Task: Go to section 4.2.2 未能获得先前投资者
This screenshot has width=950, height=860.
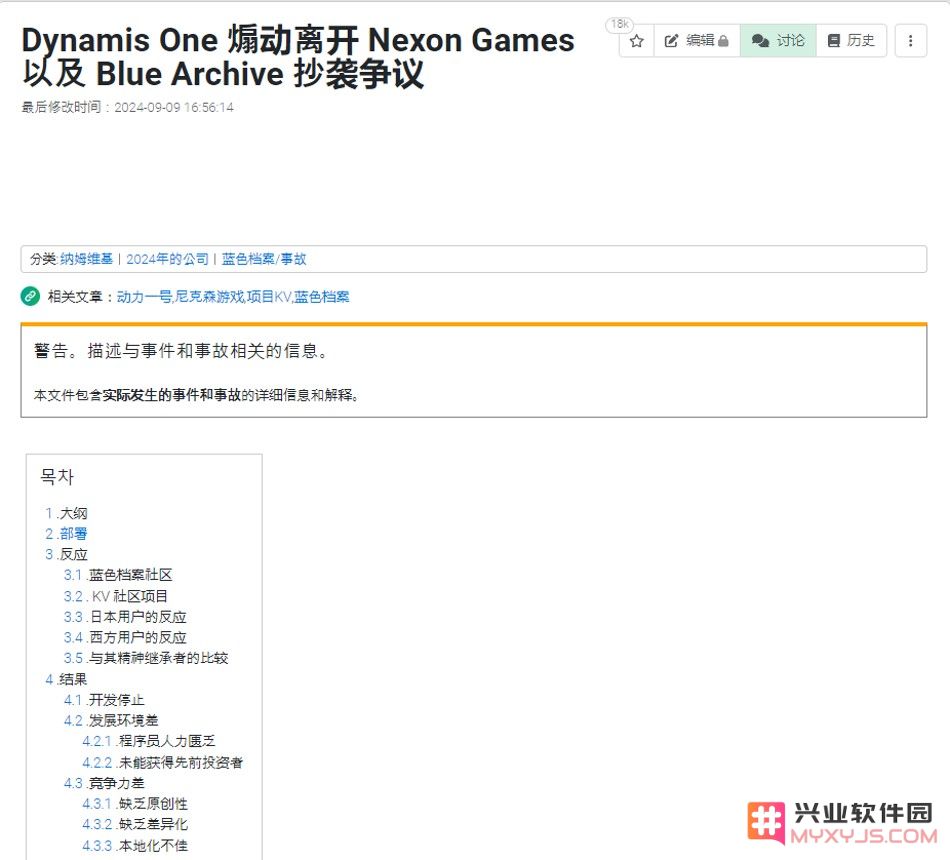Action: click(x=163, y=762)
